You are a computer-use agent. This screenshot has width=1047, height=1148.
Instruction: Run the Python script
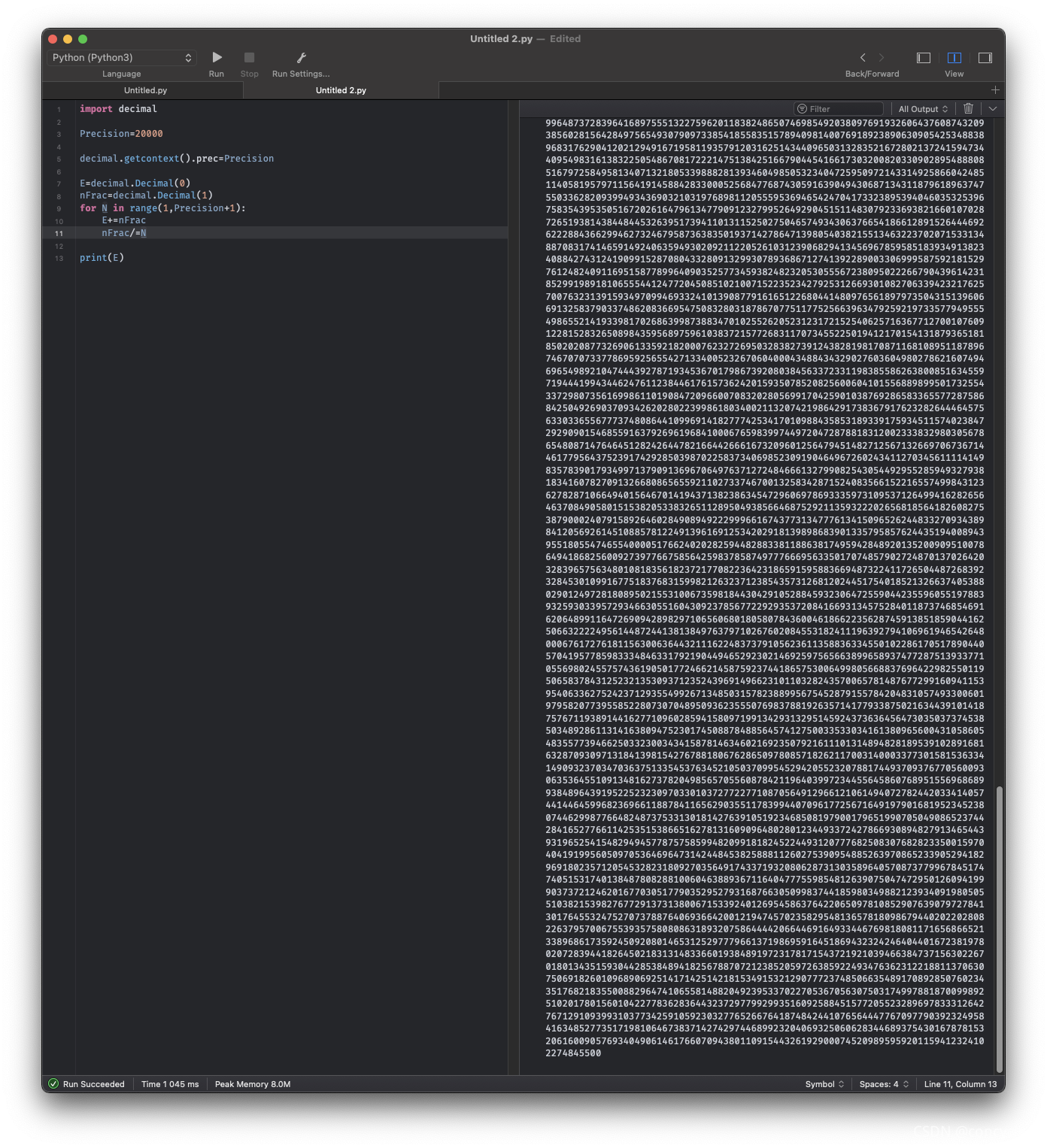pyautogui.click(x=217, y=57)
